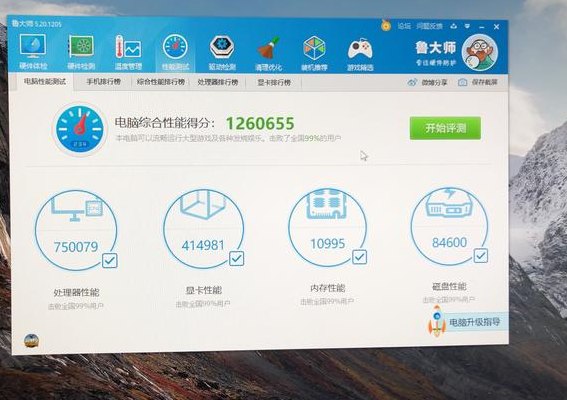Viewport: 567px width, 400px height.
Task: Switch to the 综合性能排行榜 tab
Action: [x=161, y=82]
